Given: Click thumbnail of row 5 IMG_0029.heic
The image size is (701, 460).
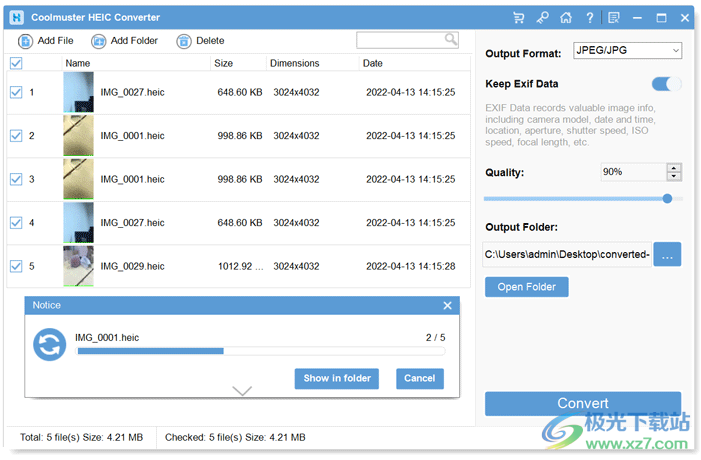Looking at the screenshot, I should point(79,266).
